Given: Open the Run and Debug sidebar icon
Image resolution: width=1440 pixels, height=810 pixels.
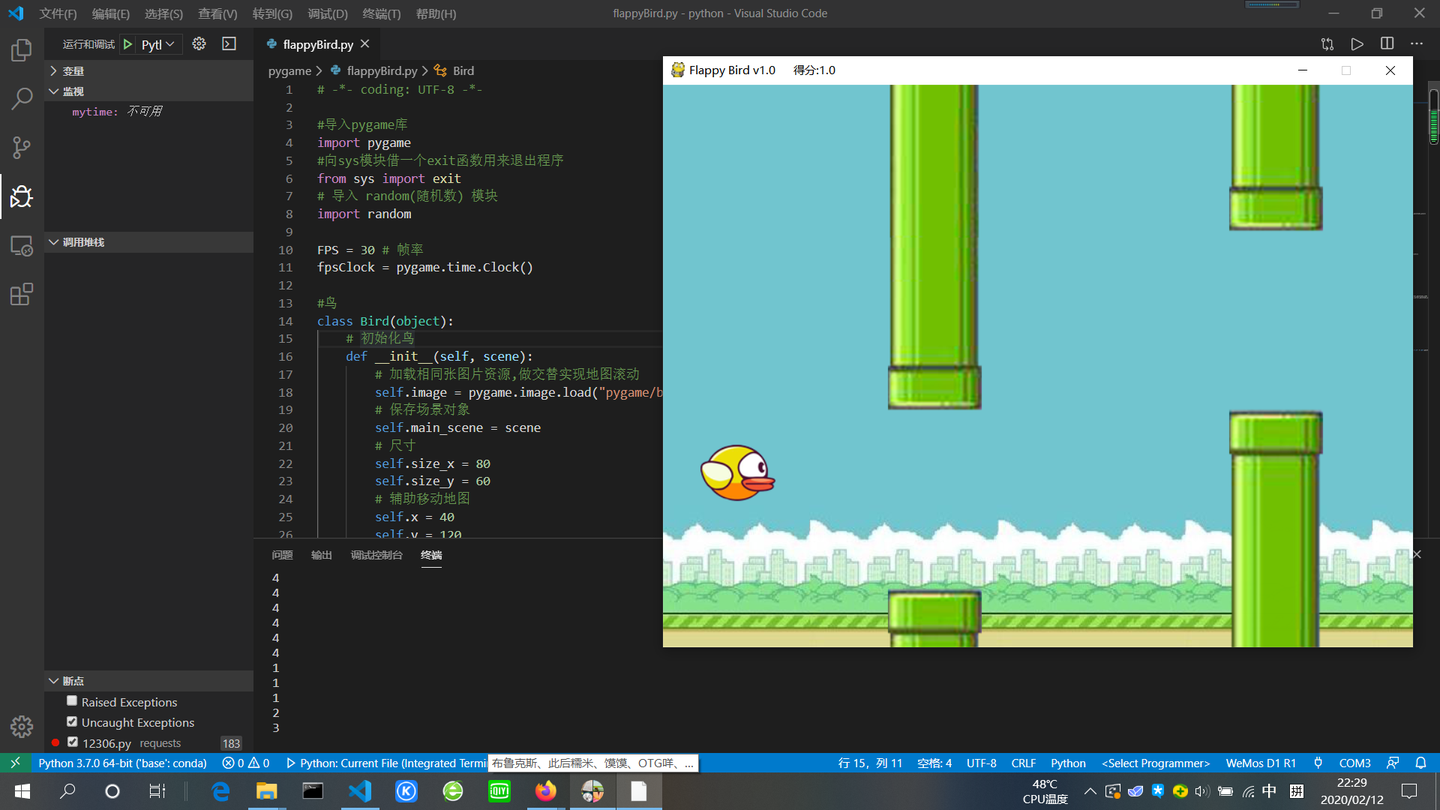Looking at the screenshot, I should tap(21, 196).
